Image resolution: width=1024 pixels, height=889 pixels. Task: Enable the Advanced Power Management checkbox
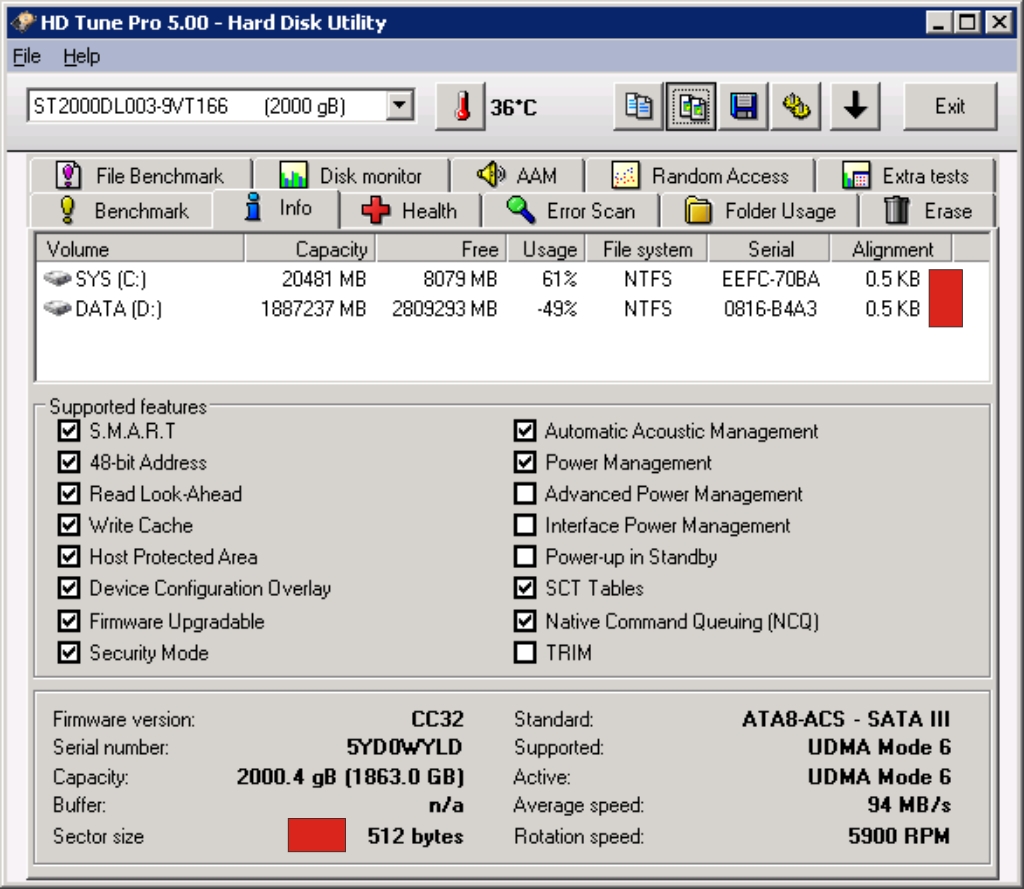[x=525, y=493]
